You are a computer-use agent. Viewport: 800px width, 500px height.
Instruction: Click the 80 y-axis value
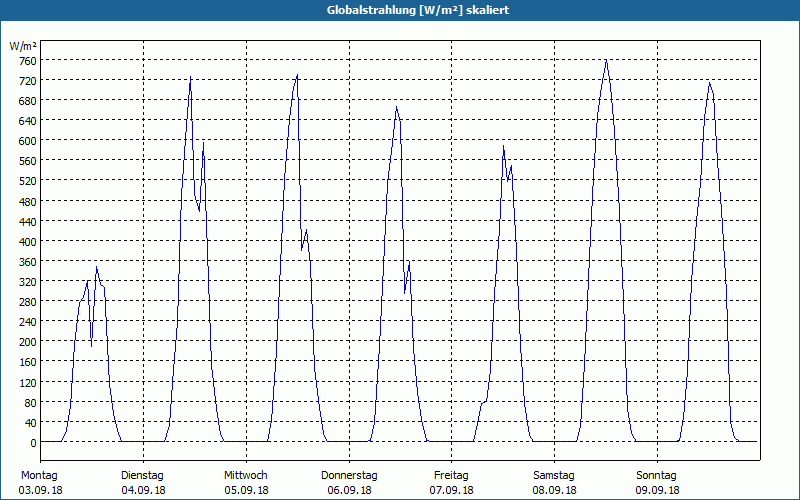(x=30, y=403)
